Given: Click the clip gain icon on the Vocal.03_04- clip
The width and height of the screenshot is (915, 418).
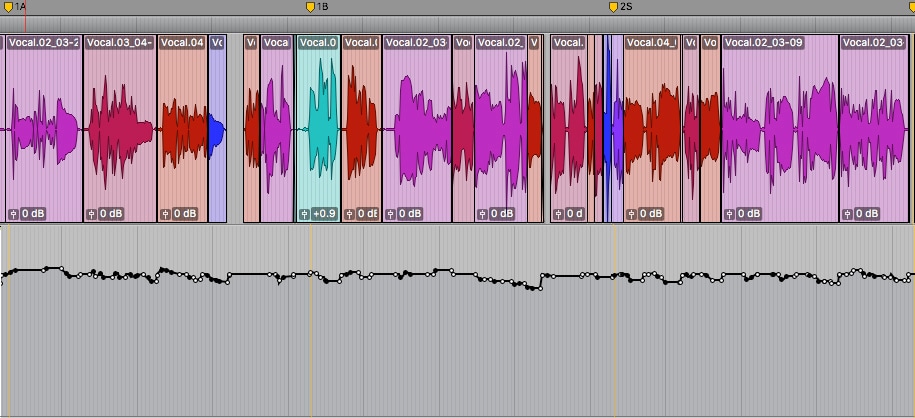Looking at the screenshot, I should pos(91,214).
